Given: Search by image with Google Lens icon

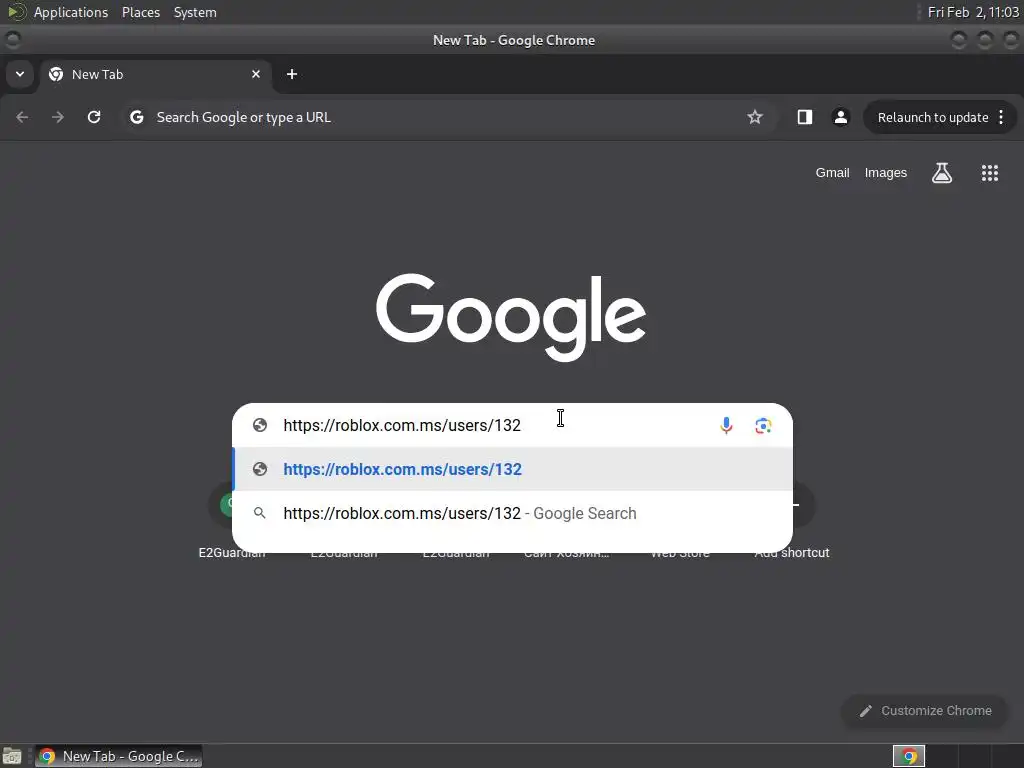Looking at the screenshot, I should pos(763,426).
